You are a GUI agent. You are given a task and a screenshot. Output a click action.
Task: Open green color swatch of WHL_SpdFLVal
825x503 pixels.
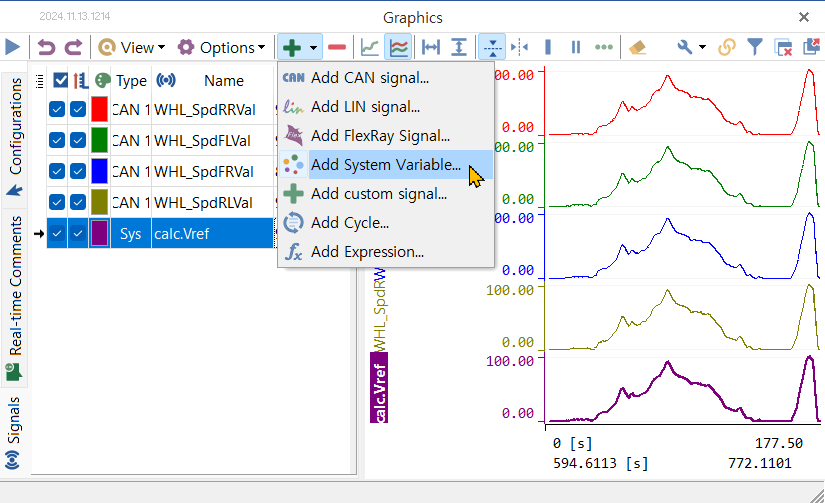pyautogui.click(x=99, y=140)
